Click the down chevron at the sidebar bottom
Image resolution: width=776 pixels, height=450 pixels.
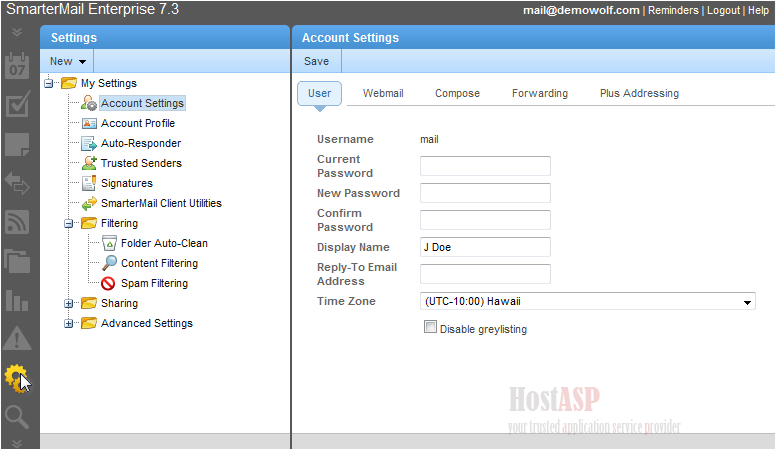[x=17, y=443]
